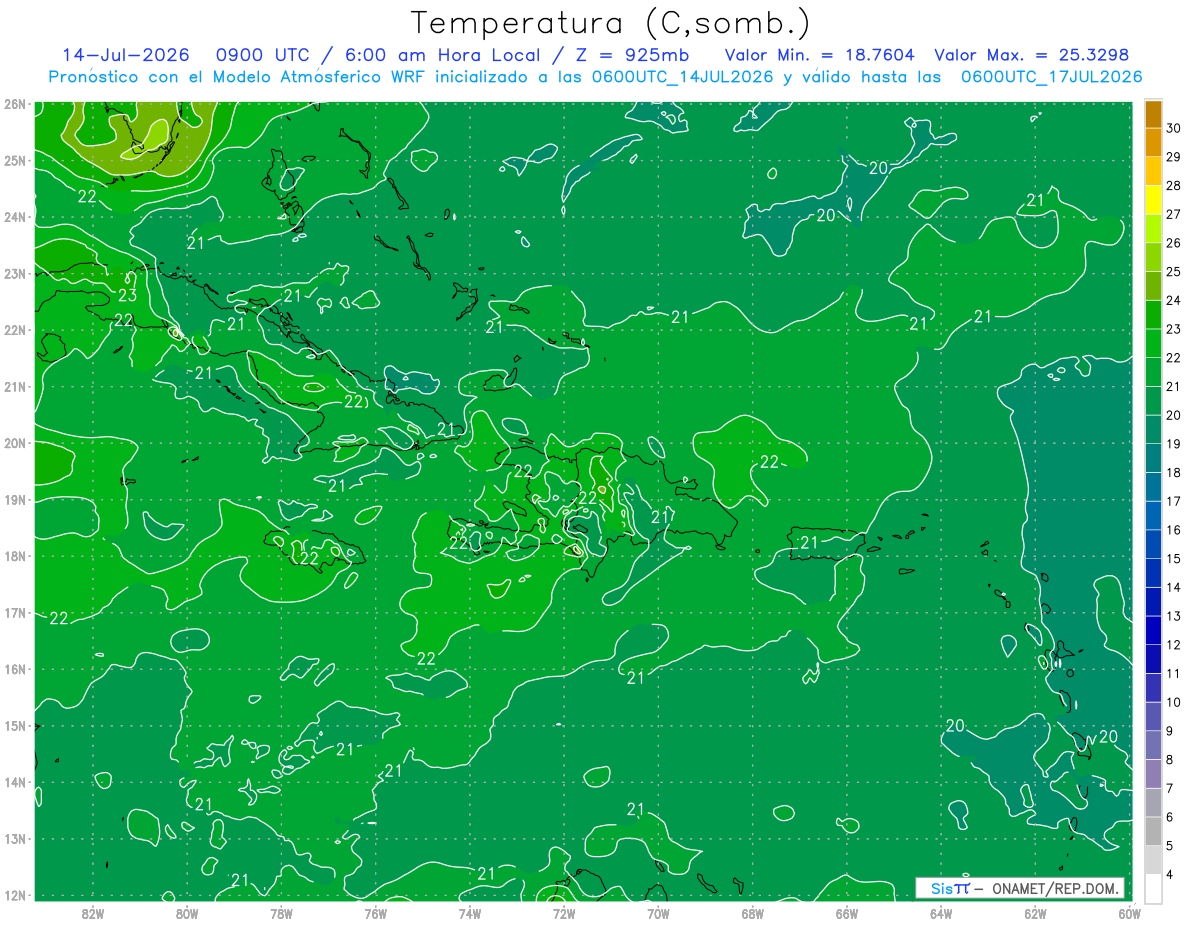The height and width of the screenshot is (927, 1200).
Task: Select the lime swatch between 26 and 27
Action: [x=1153, y=229]
